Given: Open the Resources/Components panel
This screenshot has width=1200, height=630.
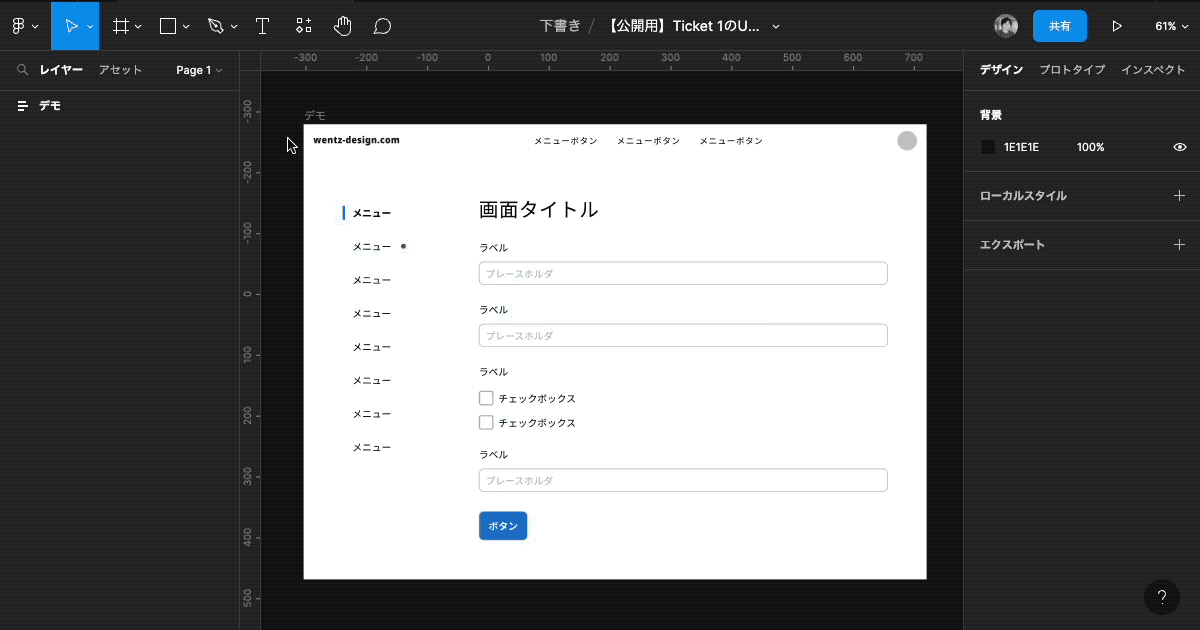Looking at the screenshot, I should pos(304,25).
